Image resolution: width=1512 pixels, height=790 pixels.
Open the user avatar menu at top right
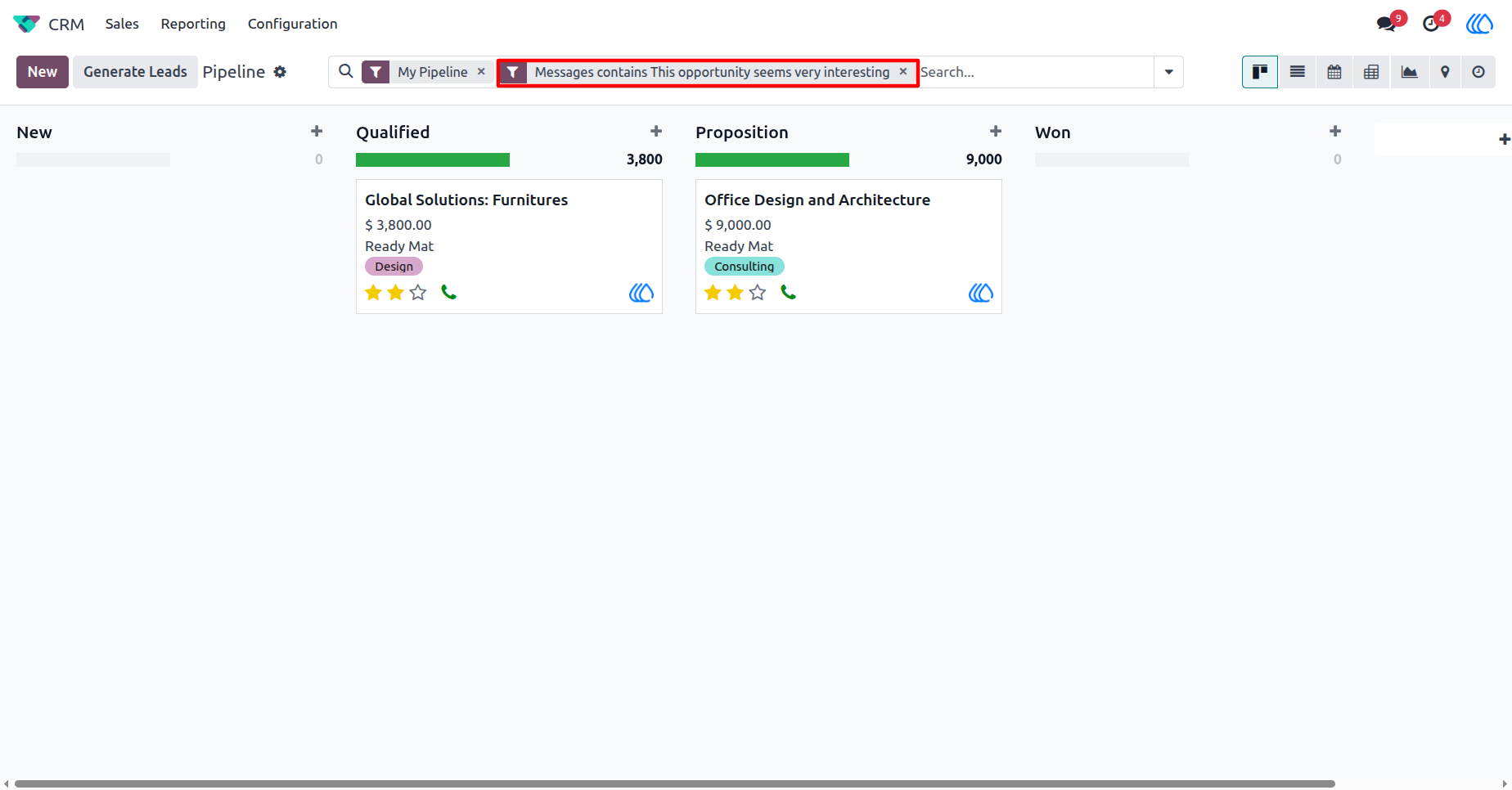click(1479, 24)
